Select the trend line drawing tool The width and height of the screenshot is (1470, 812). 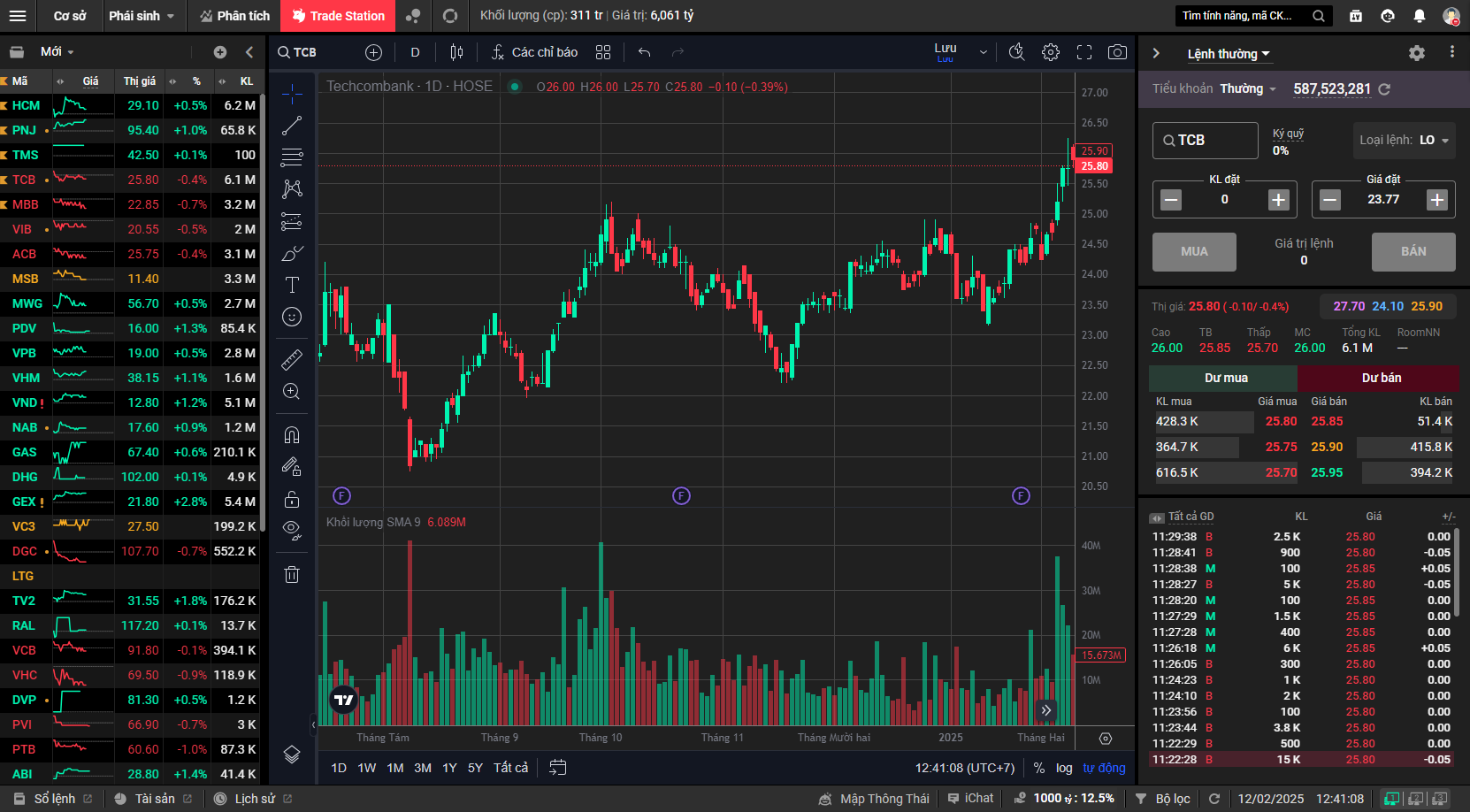click(292, 126)
